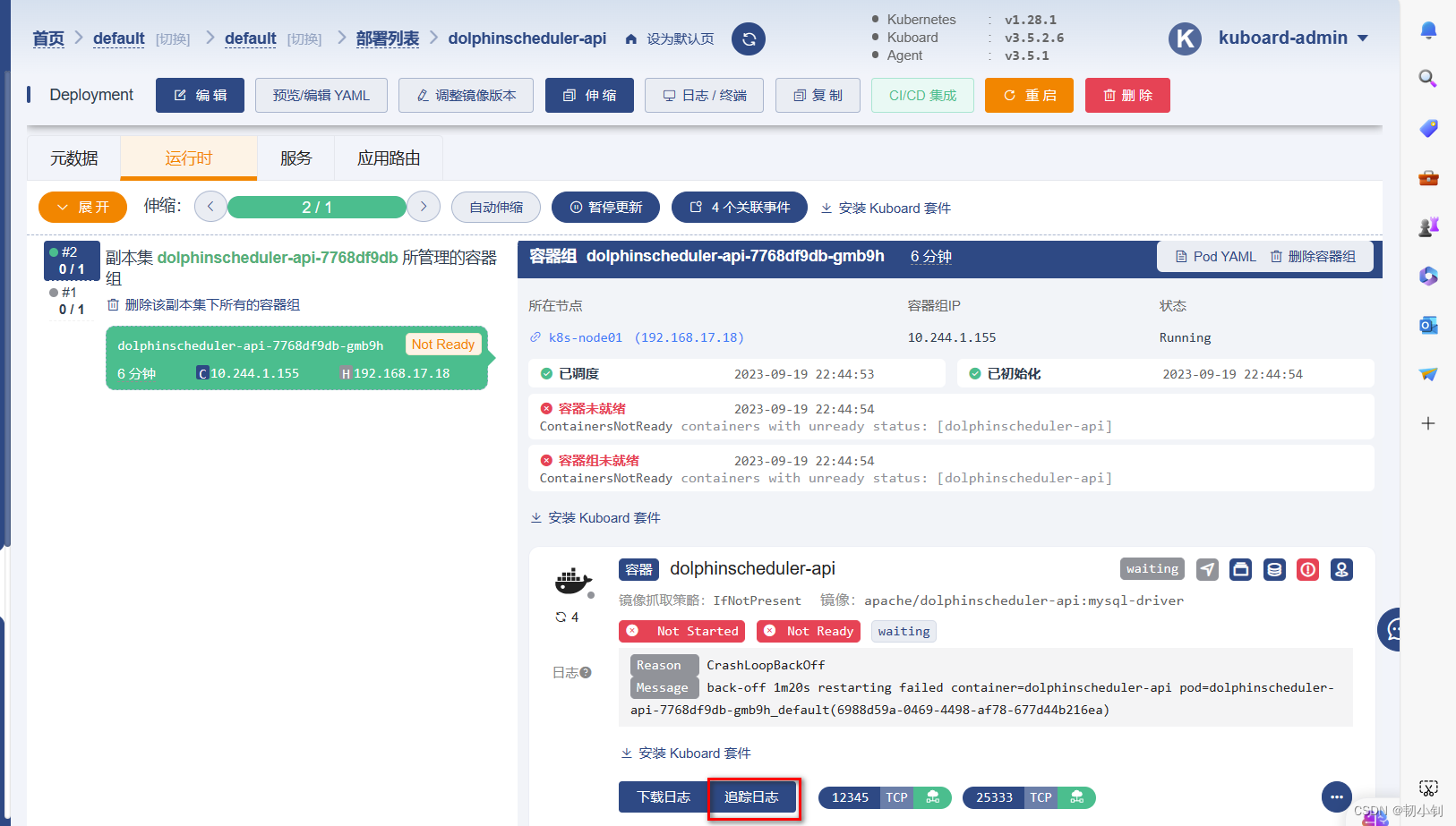Click the 编辑 button
The width and height of the screenshot is (1456, 826).
pos(200,95)
